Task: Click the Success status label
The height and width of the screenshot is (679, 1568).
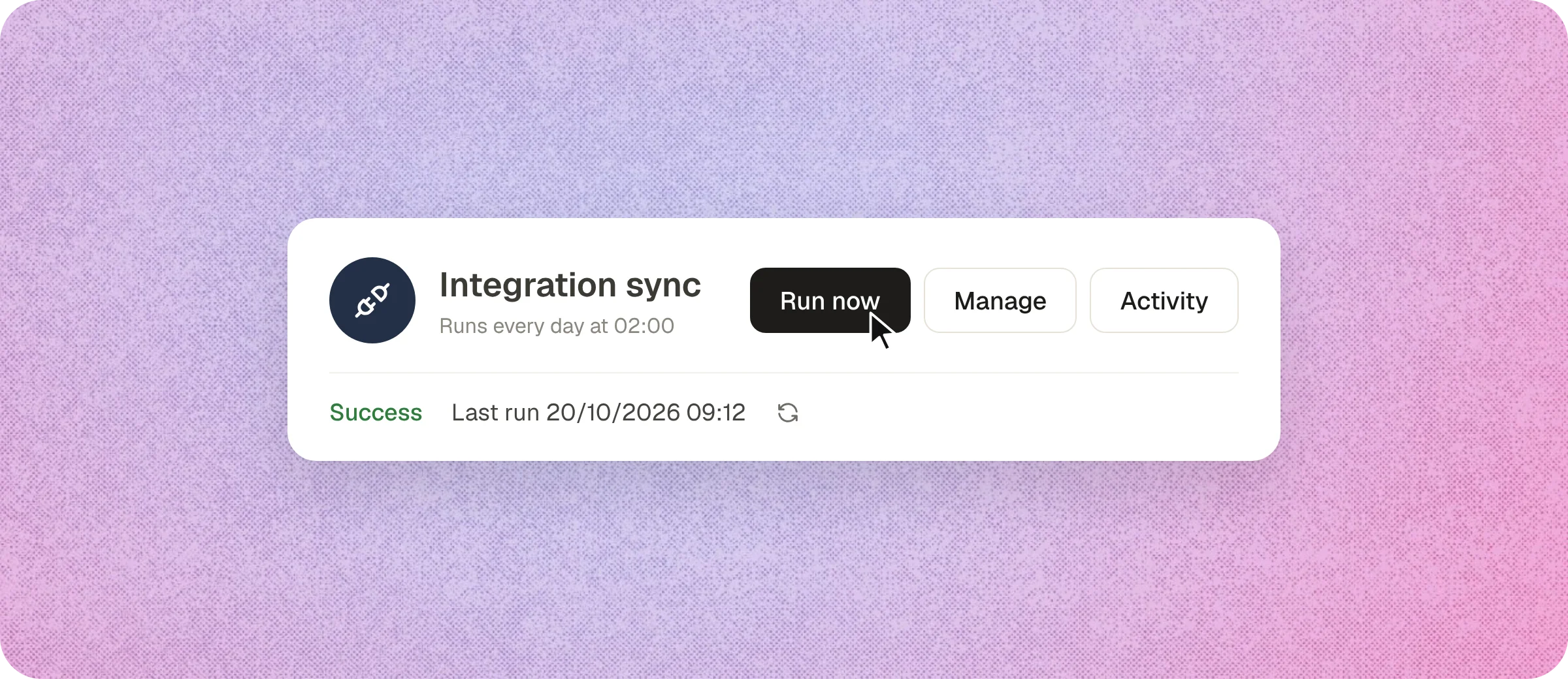Action: tap(376, 413)
